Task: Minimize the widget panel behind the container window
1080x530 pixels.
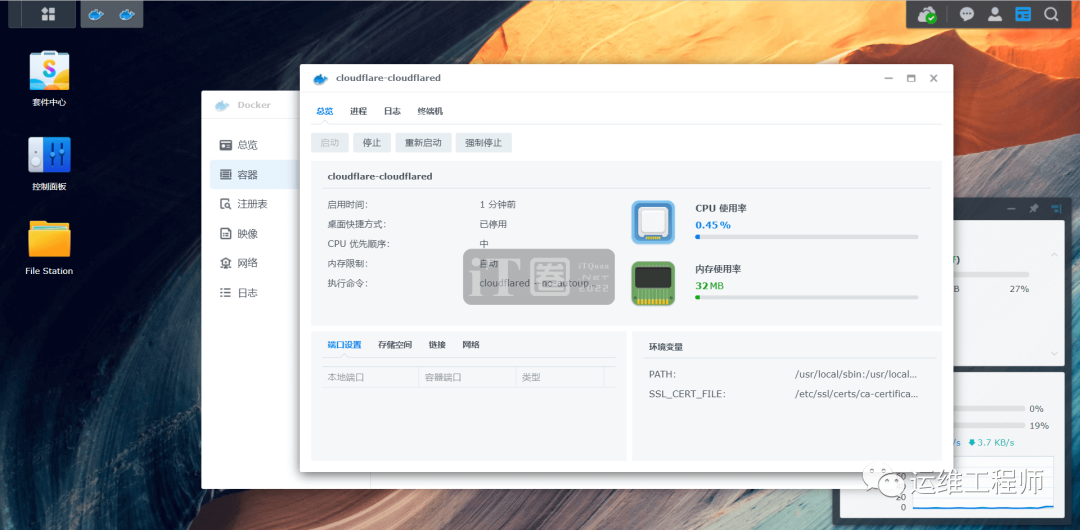Action: coord(1011,208)
